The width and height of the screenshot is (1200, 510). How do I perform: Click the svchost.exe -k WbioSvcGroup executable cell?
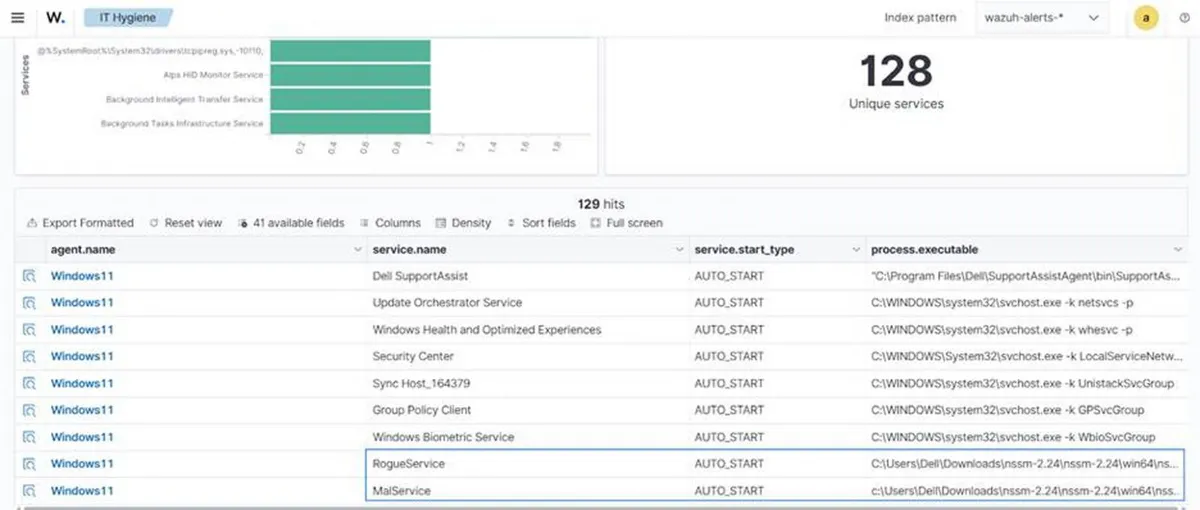(1028, 437)
